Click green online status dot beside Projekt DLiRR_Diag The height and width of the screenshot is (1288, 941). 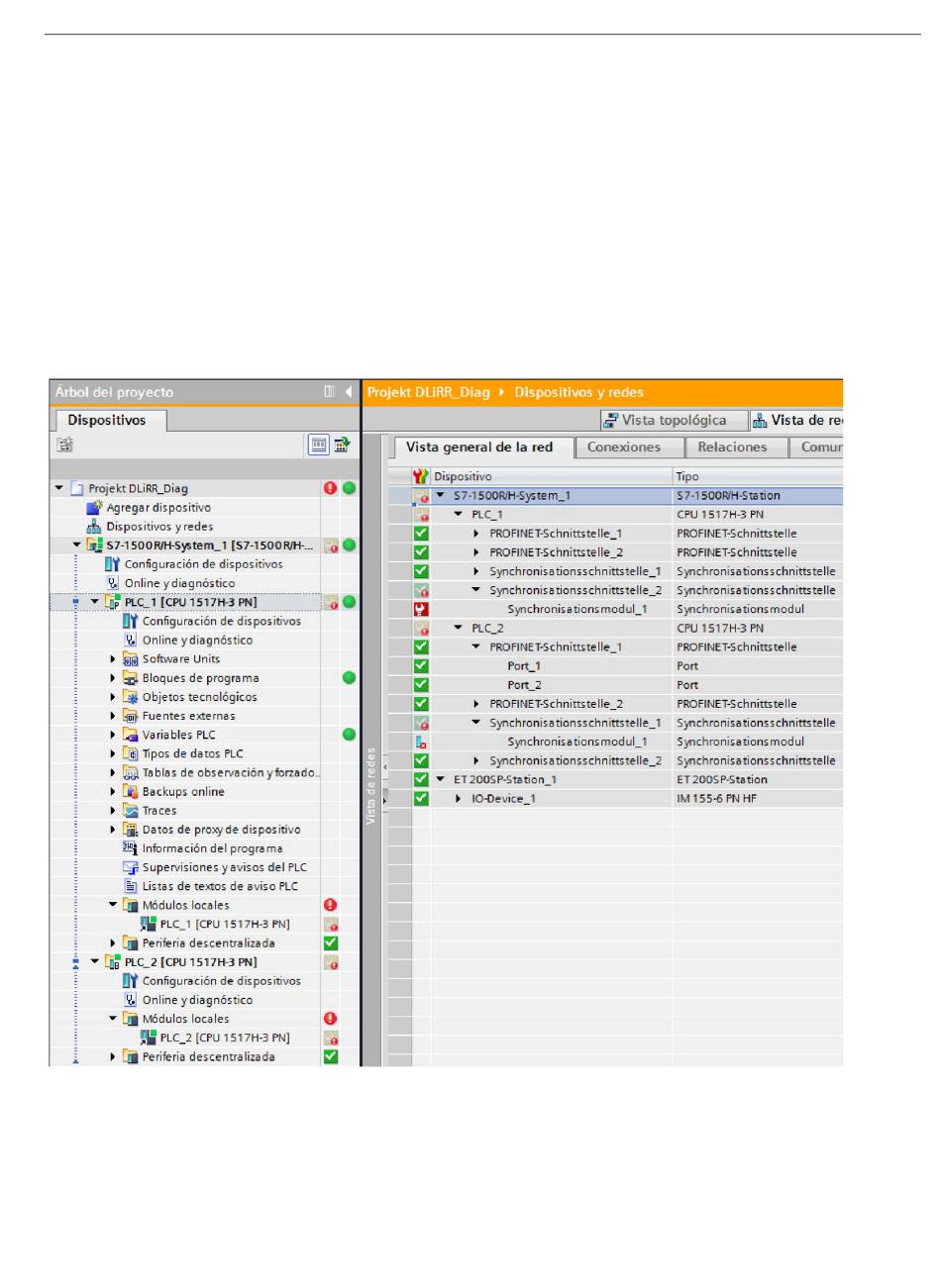pos(349,488)
